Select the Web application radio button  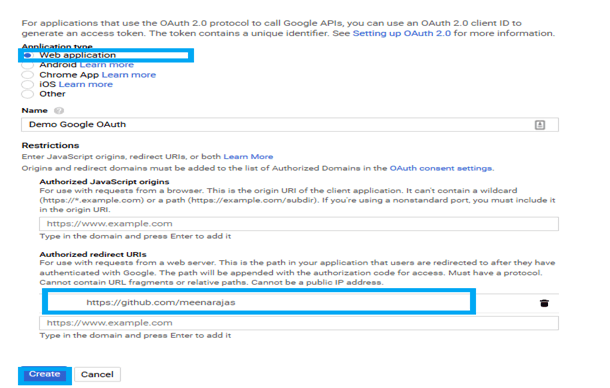point(28,55)
